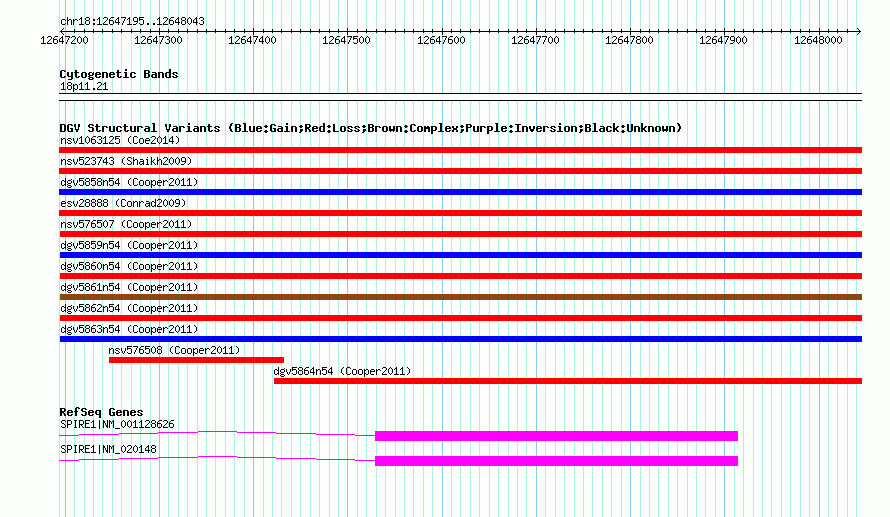Open the dgv5858n54 (Cooper2011) label
The image size is (890, 517).
coord(129,182)
